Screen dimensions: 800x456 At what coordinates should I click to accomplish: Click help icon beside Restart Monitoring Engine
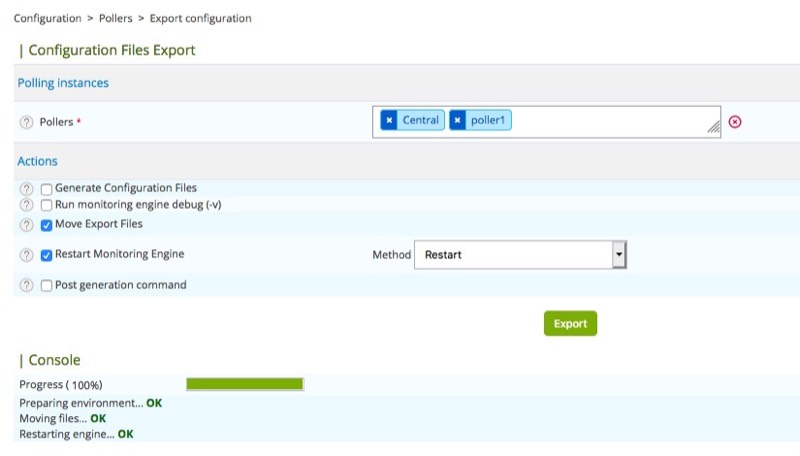point(27,255)
